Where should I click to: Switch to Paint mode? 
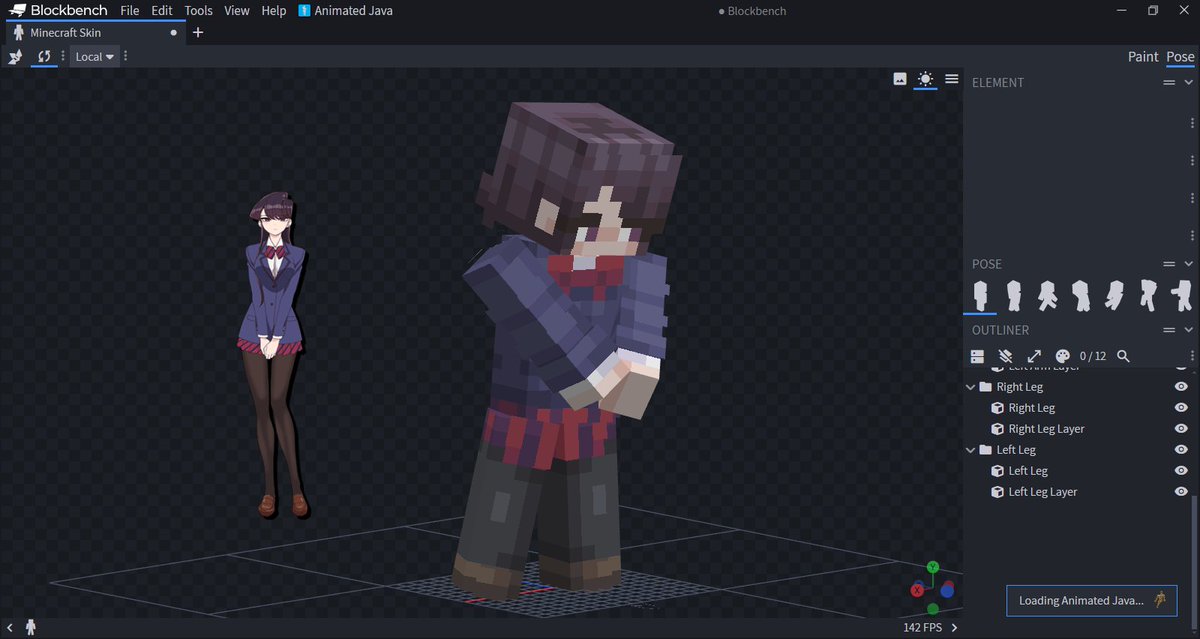point(1143,57)
